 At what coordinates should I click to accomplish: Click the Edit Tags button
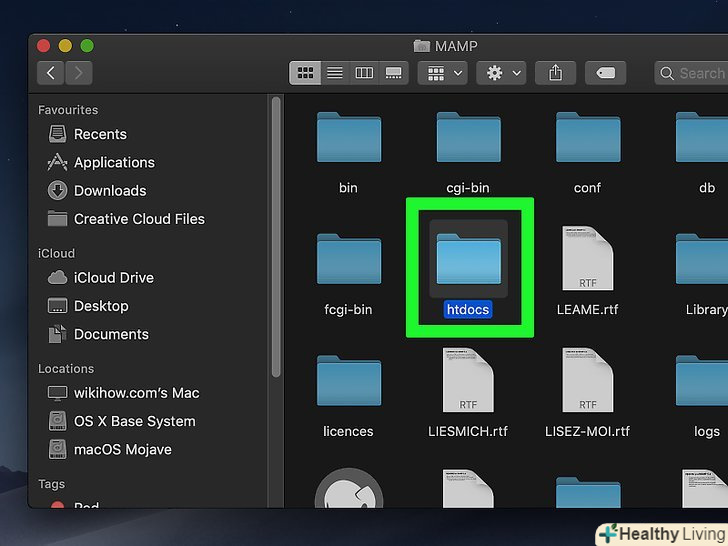pos(605,73)
